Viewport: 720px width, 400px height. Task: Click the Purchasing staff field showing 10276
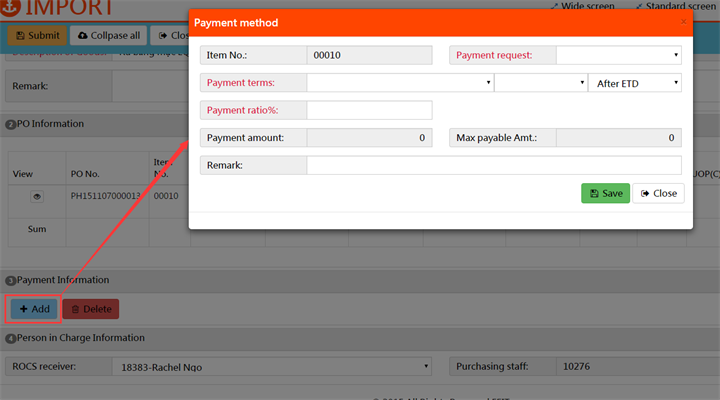click(634, 367)
